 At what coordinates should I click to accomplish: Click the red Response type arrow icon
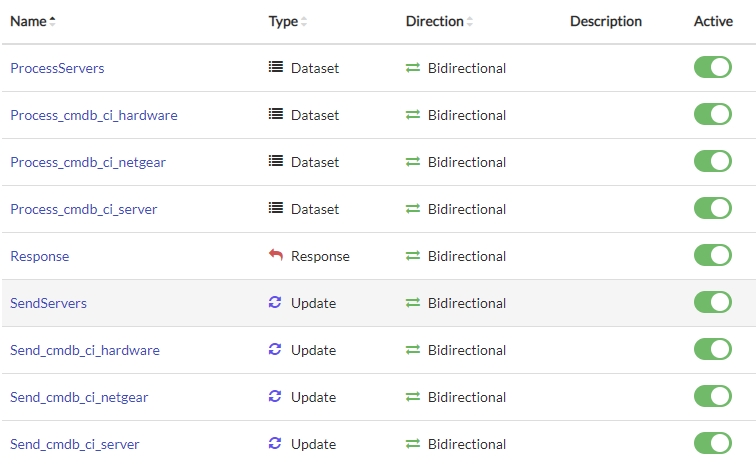pyautogui.click(x=276, y=256)
